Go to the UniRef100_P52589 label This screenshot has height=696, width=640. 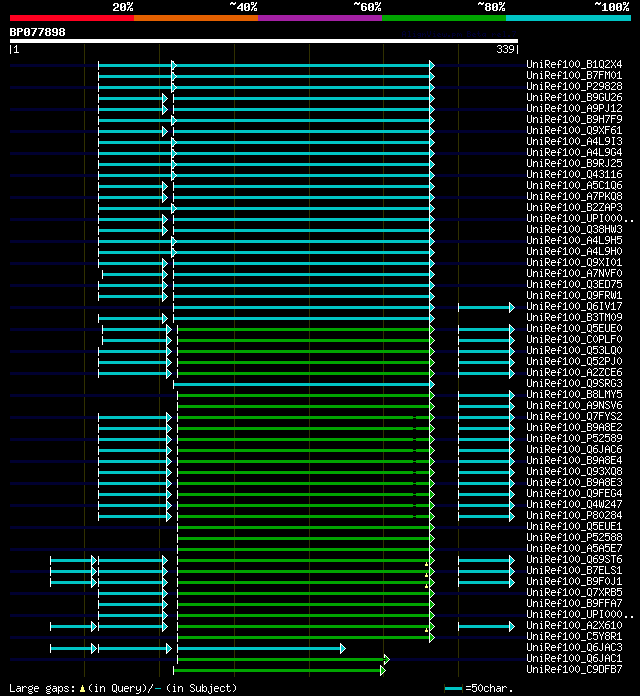click(x=574, y=439)
